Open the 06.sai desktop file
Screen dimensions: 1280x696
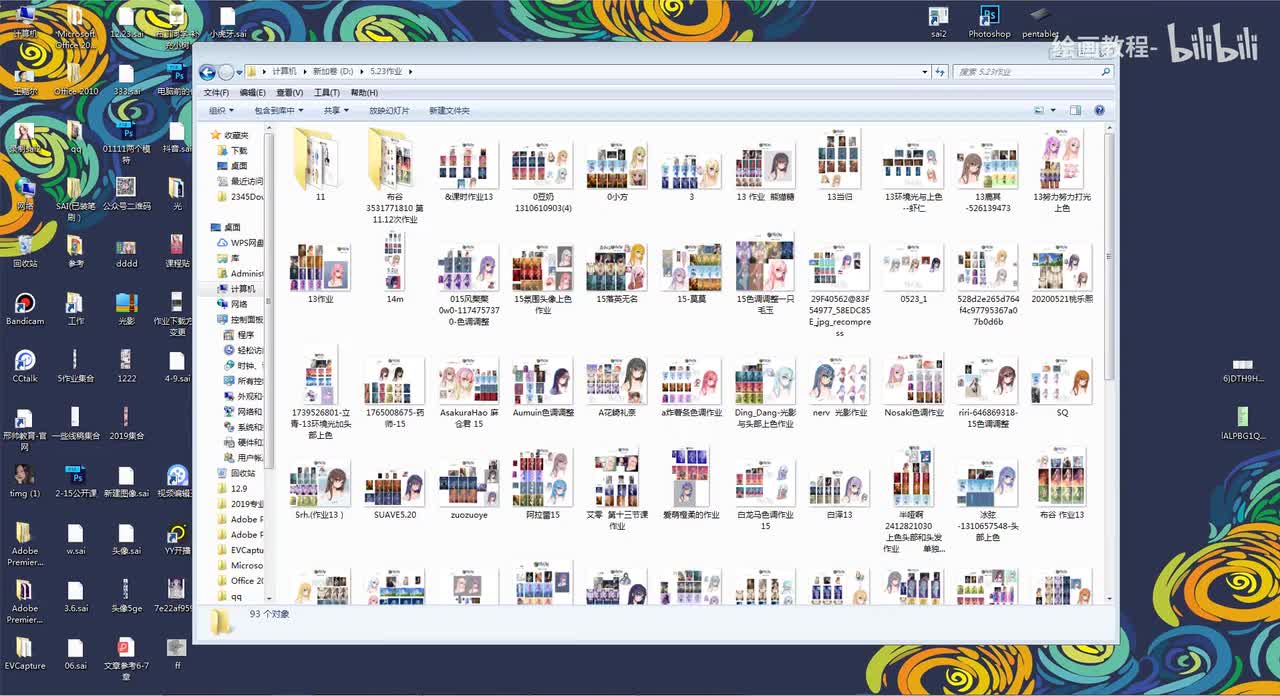point(75,653)
